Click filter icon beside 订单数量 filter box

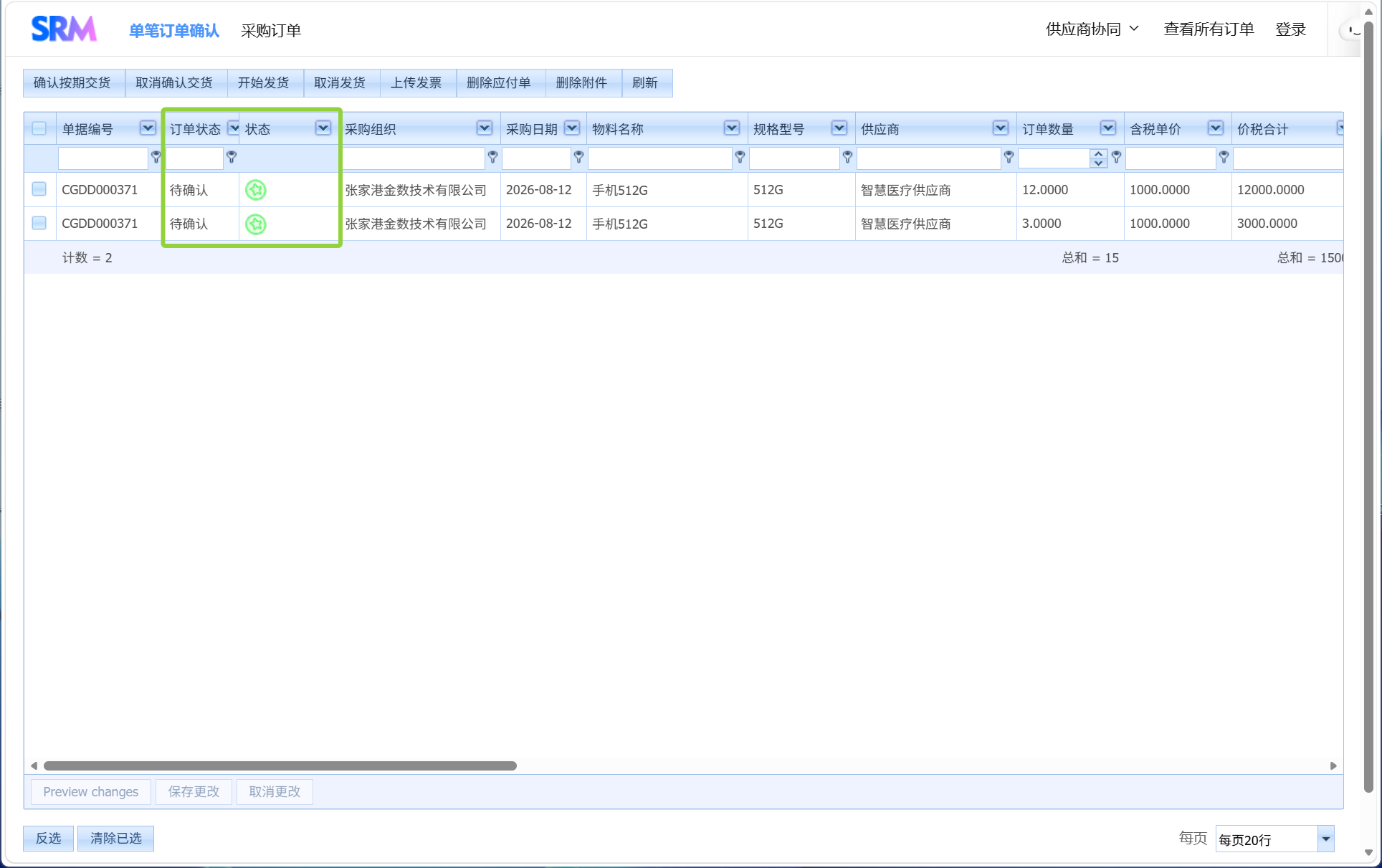(x=1116, y=157)
